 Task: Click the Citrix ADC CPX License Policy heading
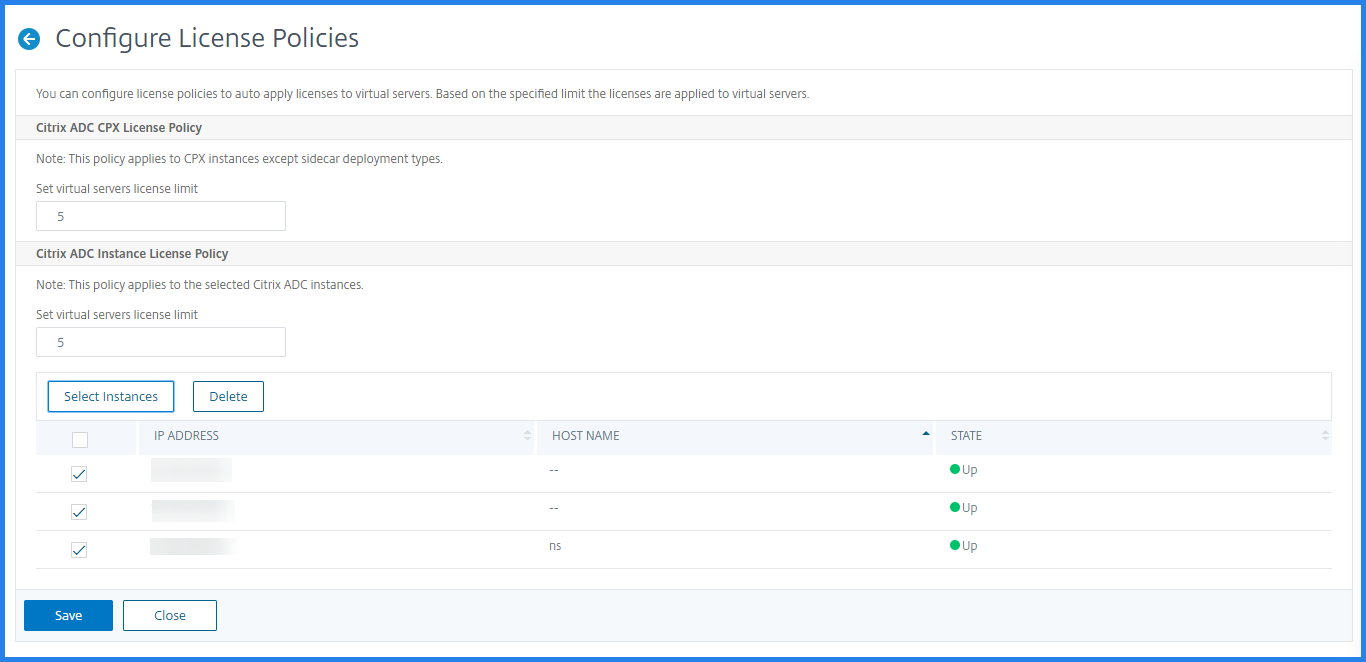(119, 128)
